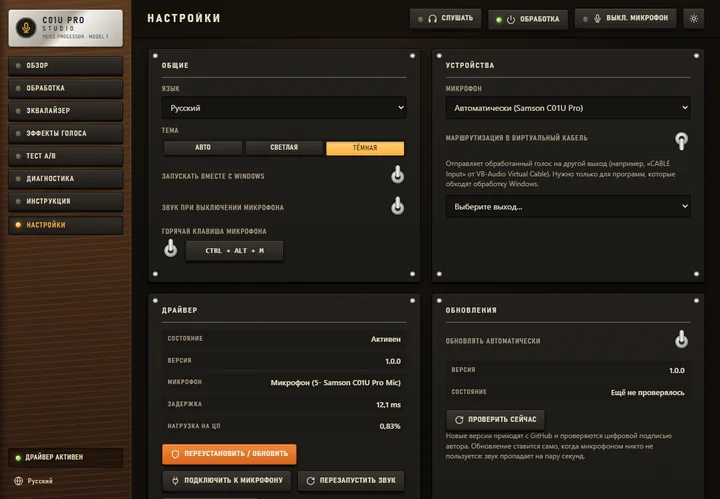The height and width of the screenshot is (499, 720).
Task: Open the Эквалайзер section
Action: [66, 111]
